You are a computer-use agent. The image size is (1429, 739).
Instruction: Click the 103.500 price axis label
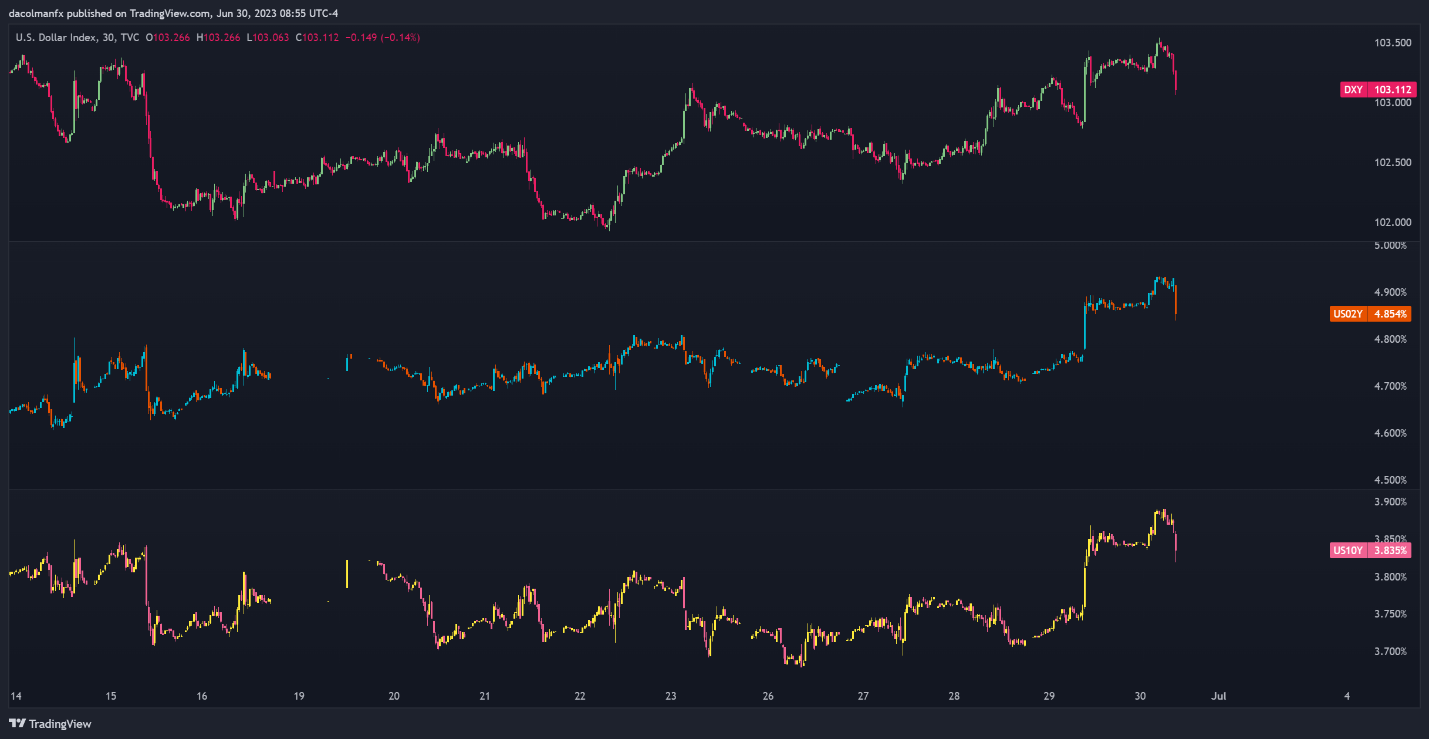point(1392,43)
